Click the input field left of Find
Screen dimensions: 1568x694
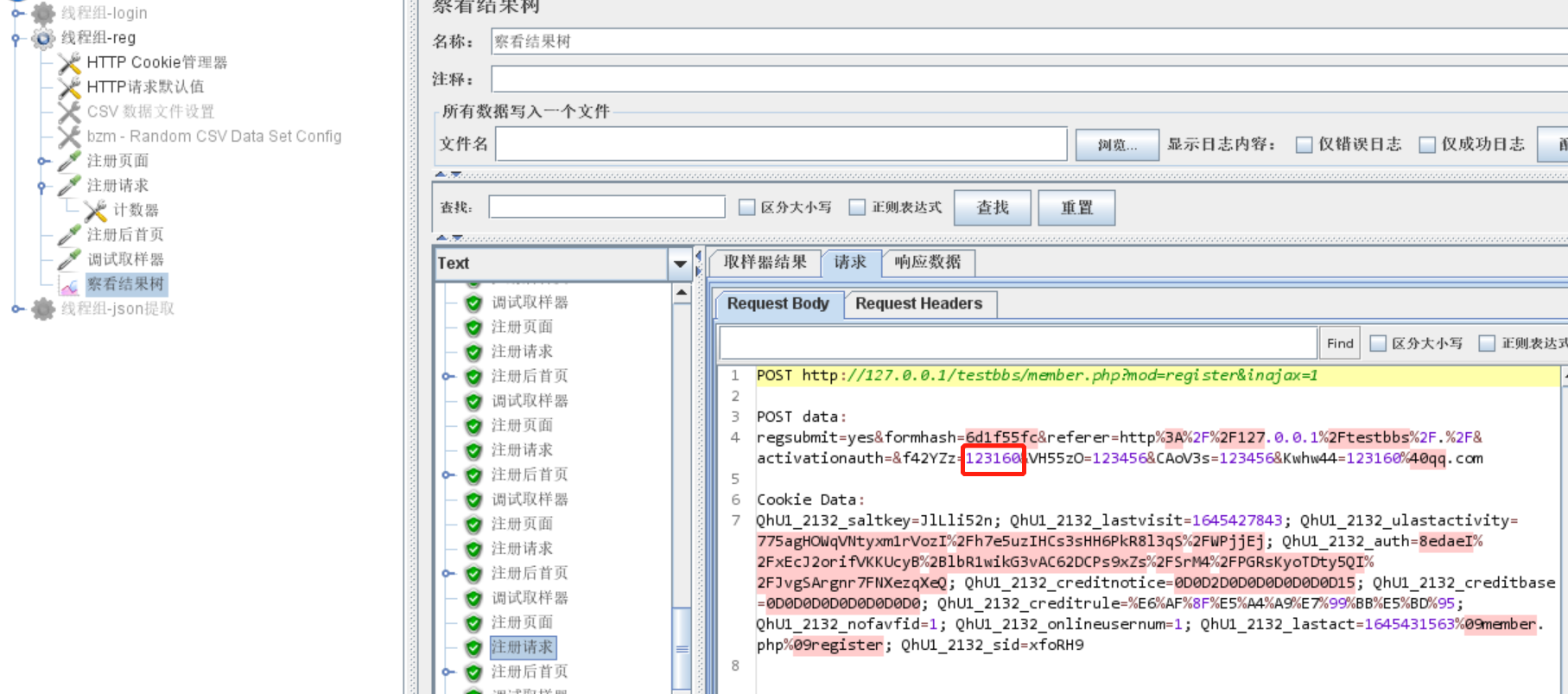click(1018, 343)
